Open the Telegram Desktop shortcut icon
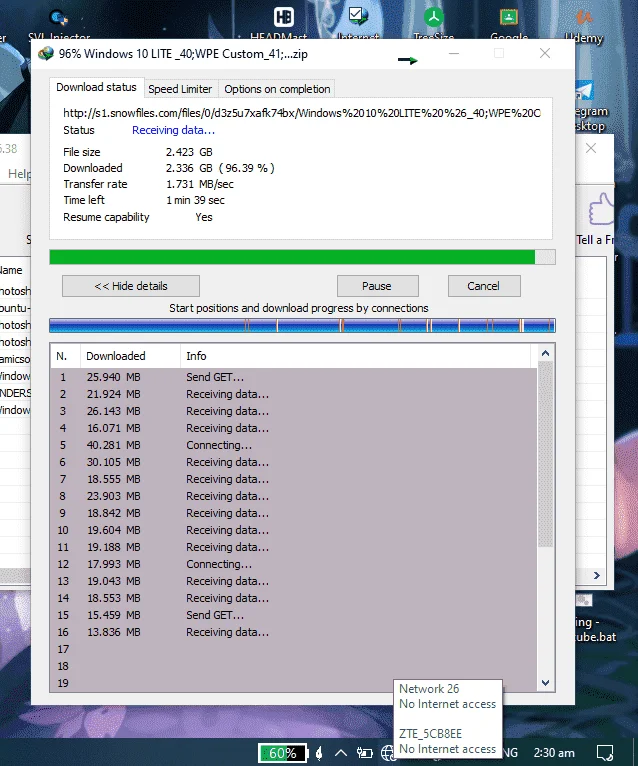Screen dimensions: 638x766 pos(584,92)
